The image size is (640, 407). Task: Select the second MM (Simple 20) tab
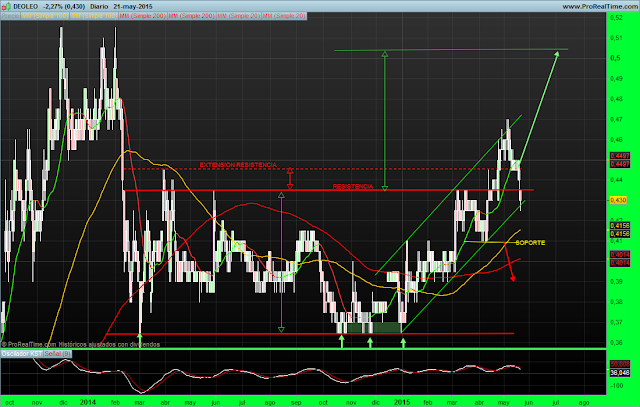tap(284, 16)
